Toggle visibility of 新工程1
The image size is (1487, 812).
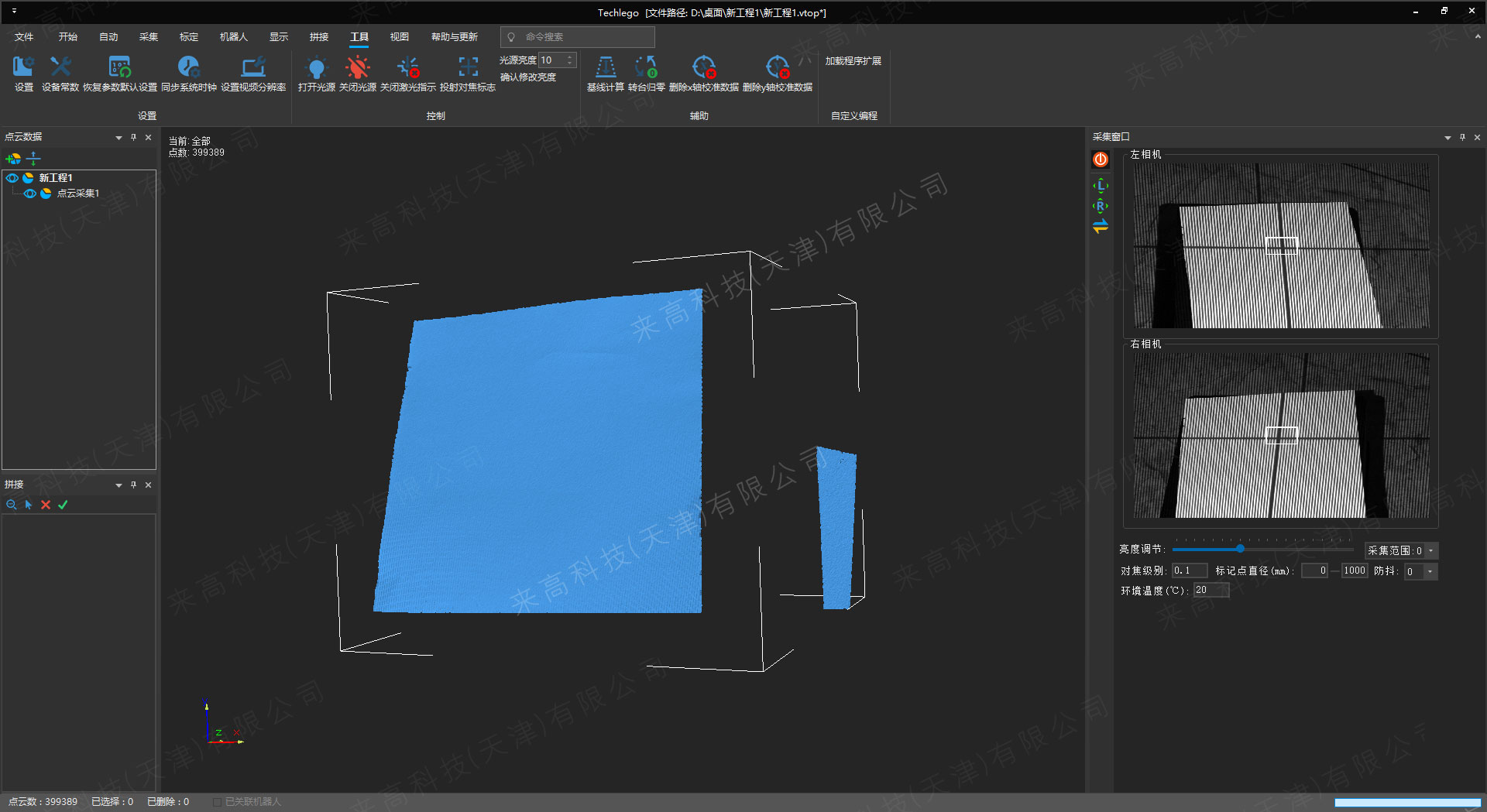point(12,178)
